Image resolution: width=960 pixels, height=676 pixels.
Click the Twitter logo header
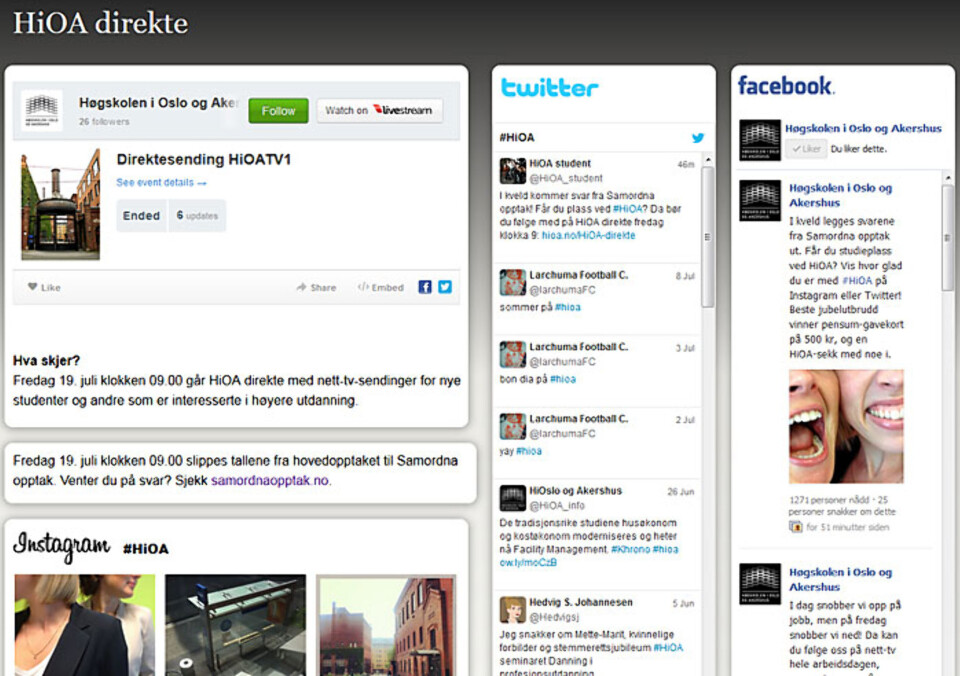click(x=550, y=88)
